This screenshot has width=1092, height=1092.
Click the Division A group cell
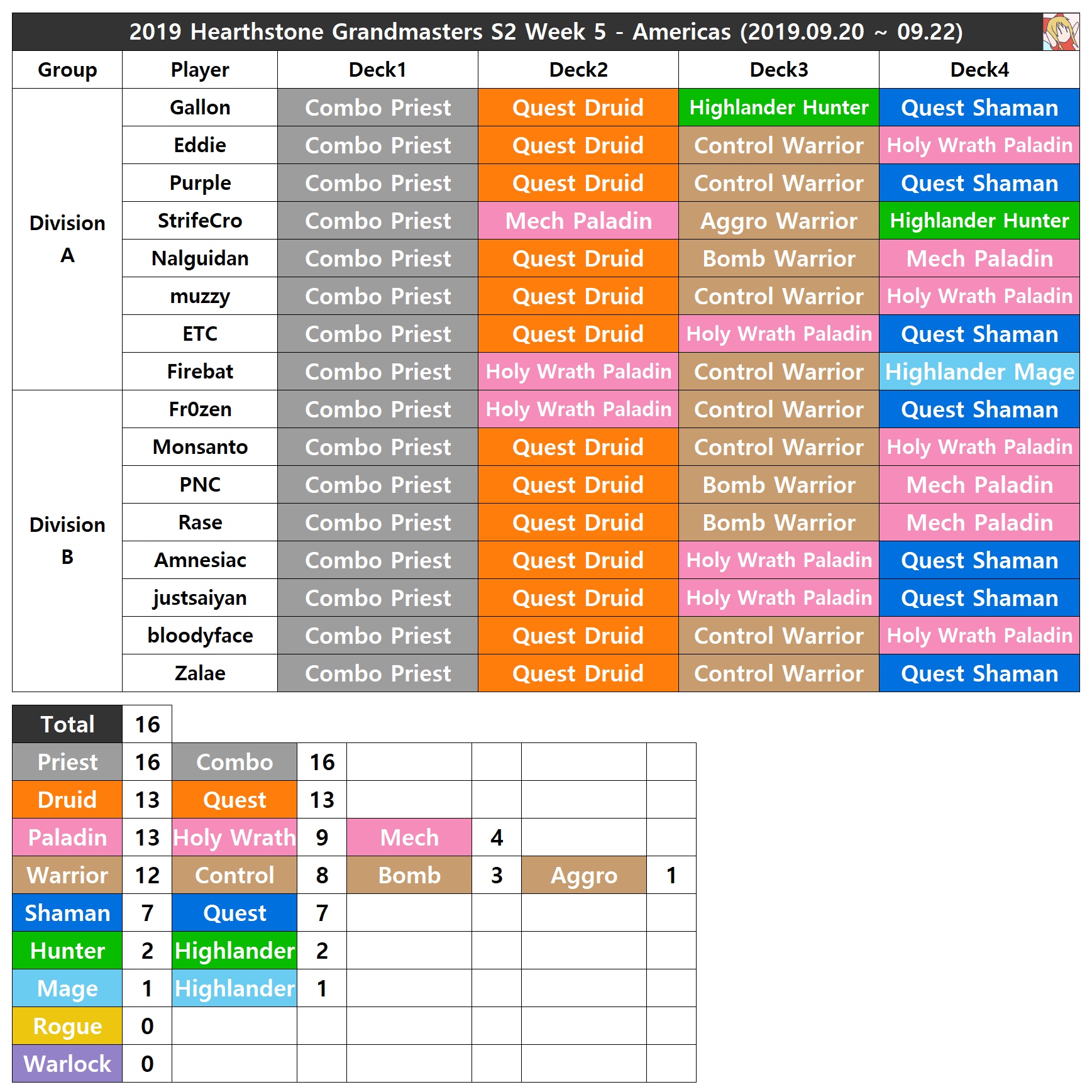click(x=67, y=239)
